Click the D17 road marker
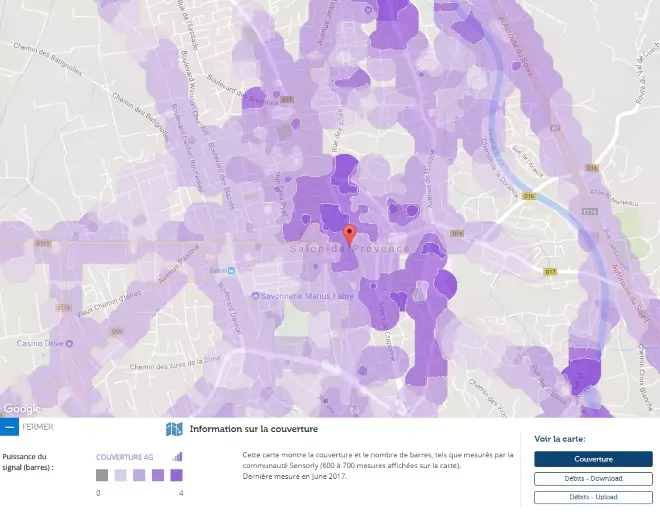The height and width of the screenshot is (518, 660). pyautogui.click(x=550, y=271)
